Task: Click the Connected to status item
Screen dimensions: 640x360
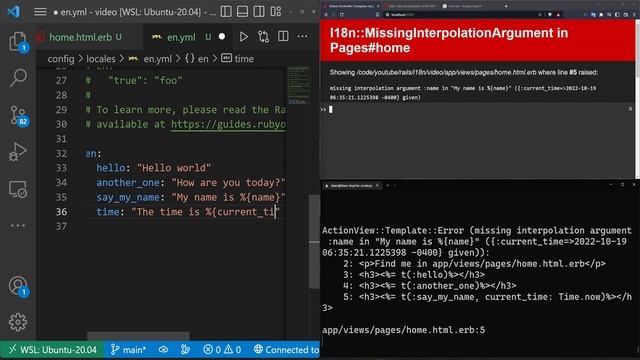Action: (x=287, y=350)
